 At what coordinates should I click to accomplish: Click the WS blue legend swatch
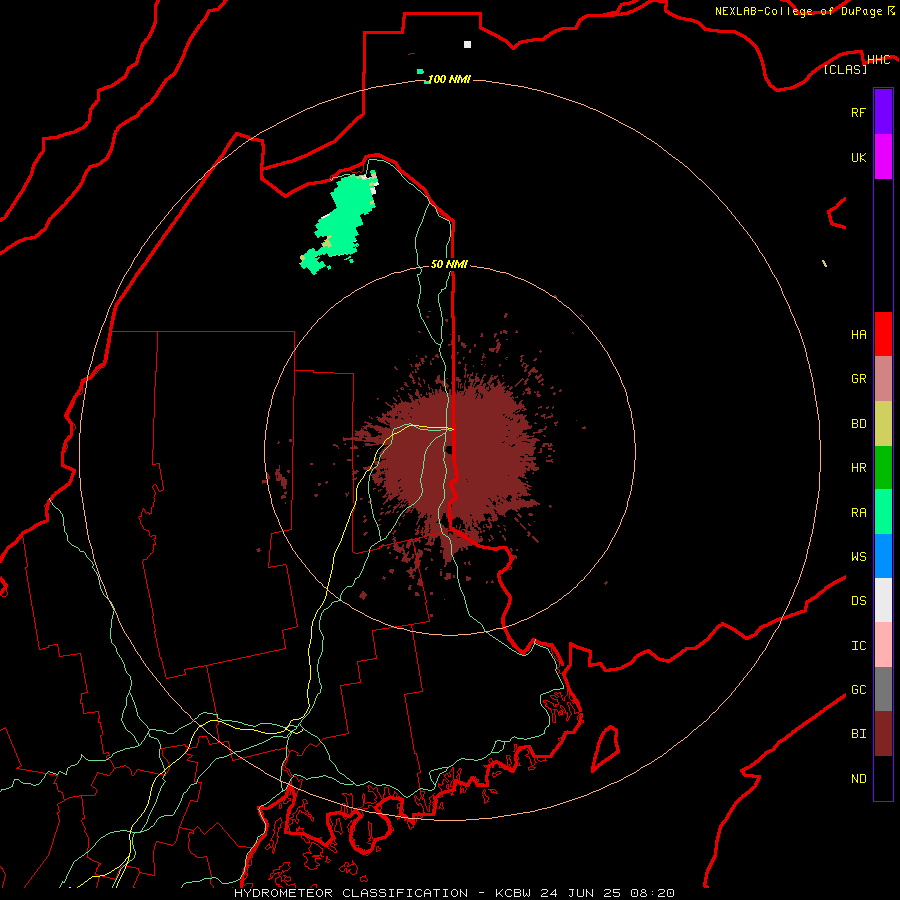[883, 556]
